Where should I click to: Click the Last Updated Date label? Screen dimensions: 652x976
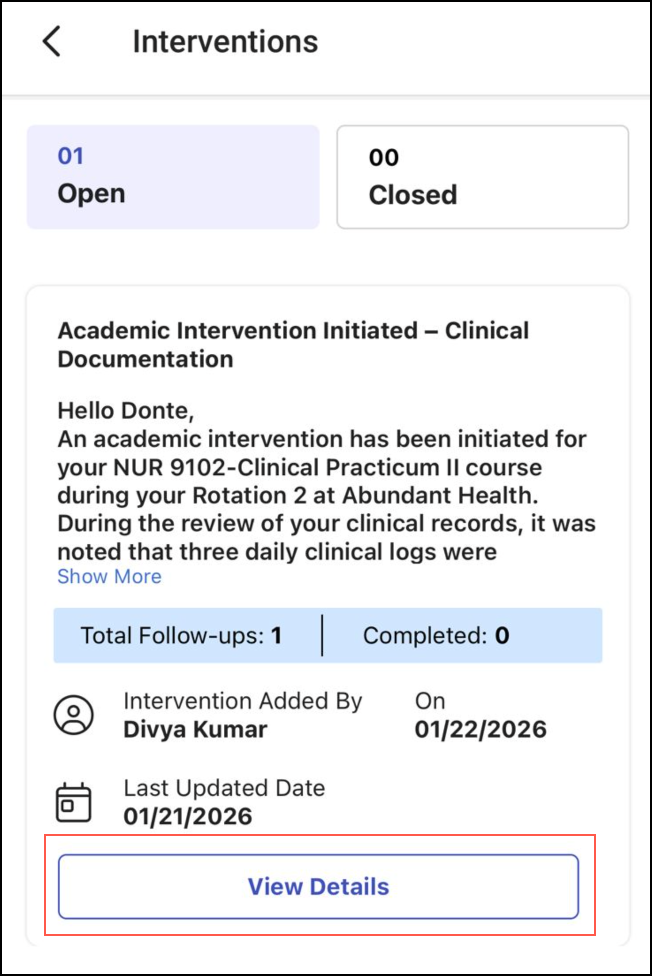[x=224, y=788]
